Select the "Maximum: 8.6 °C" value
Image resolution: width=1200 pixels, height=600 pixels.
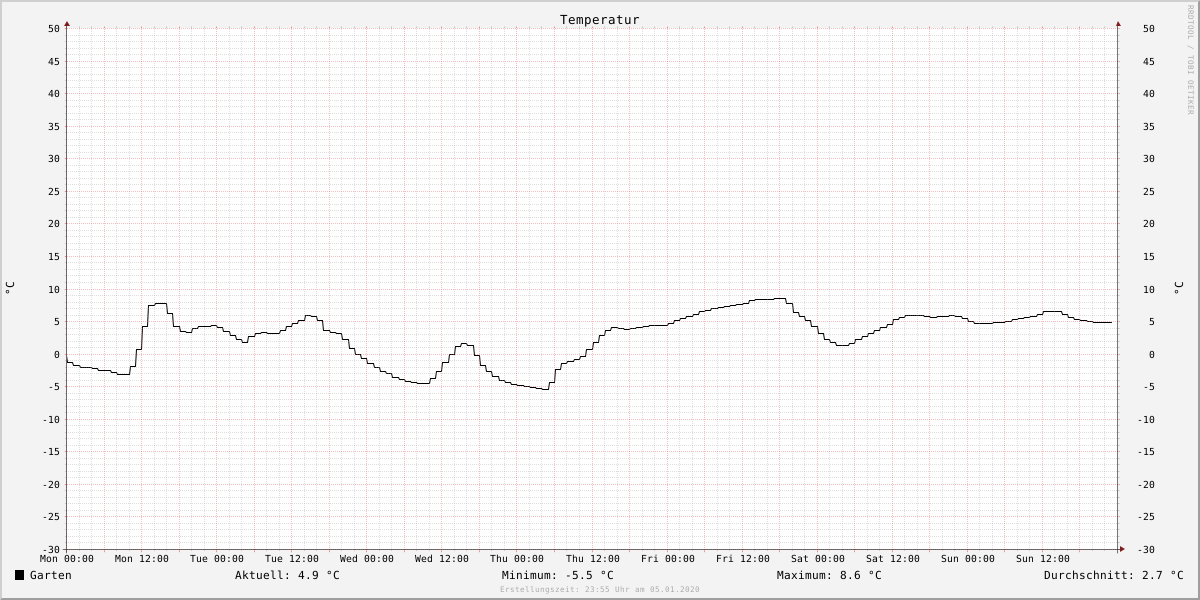[x=829, y=575]
